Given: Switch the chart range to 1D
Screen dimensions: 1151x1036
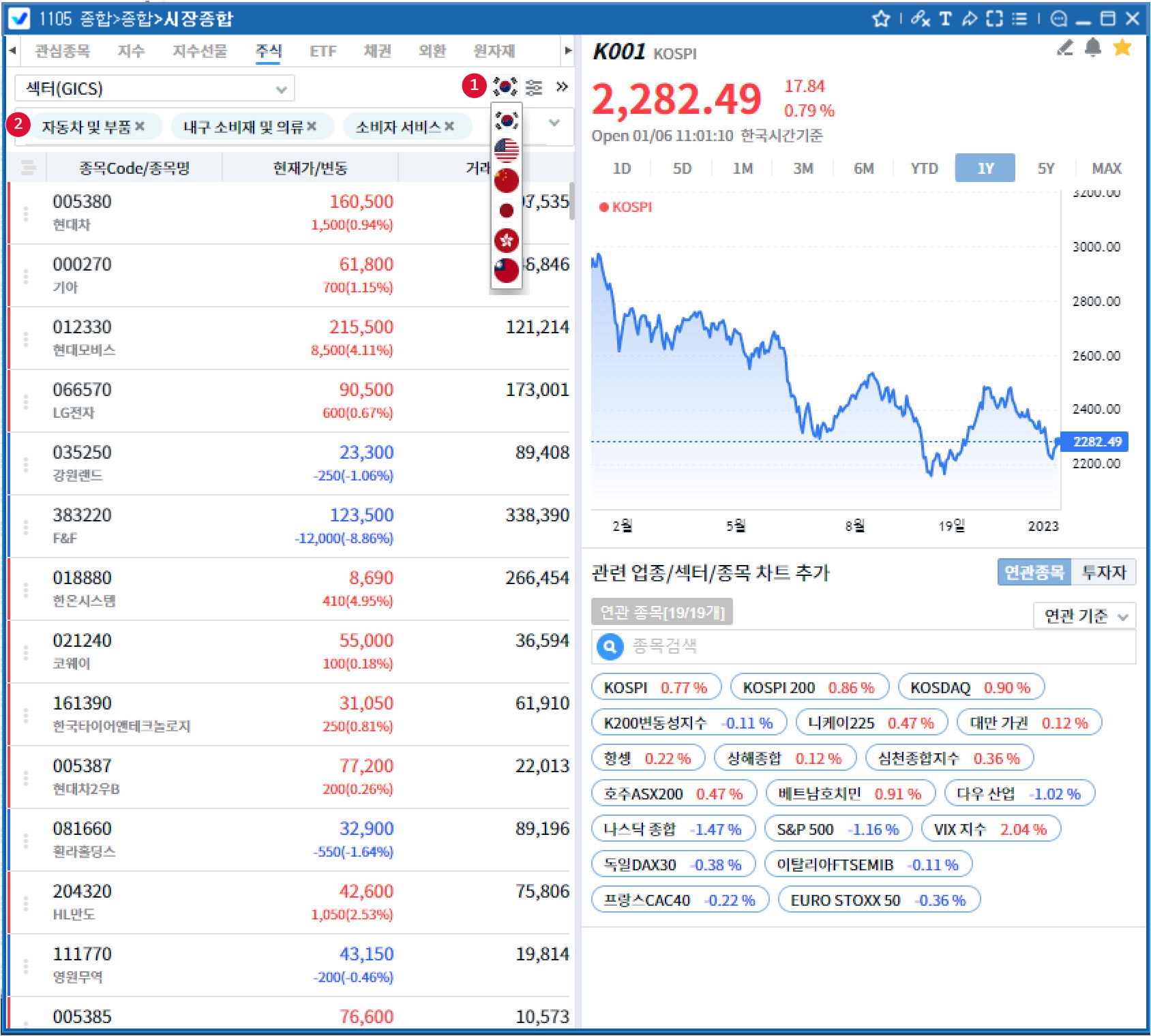Looking at the screenshot, I should coord(621,168).
